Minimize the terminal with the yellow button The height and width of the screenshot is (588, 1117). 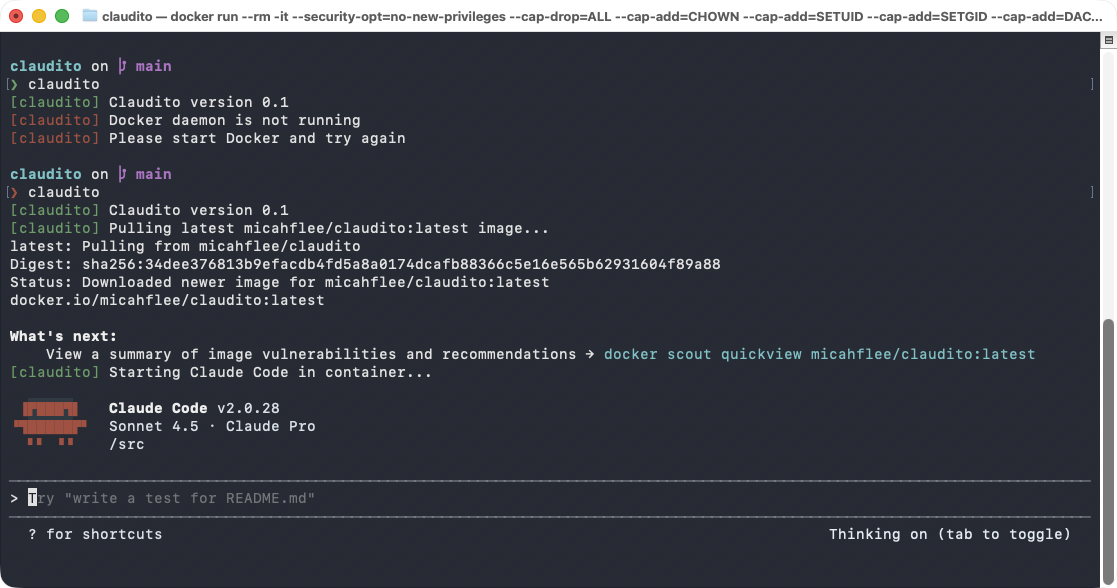[x=40, y=16]
